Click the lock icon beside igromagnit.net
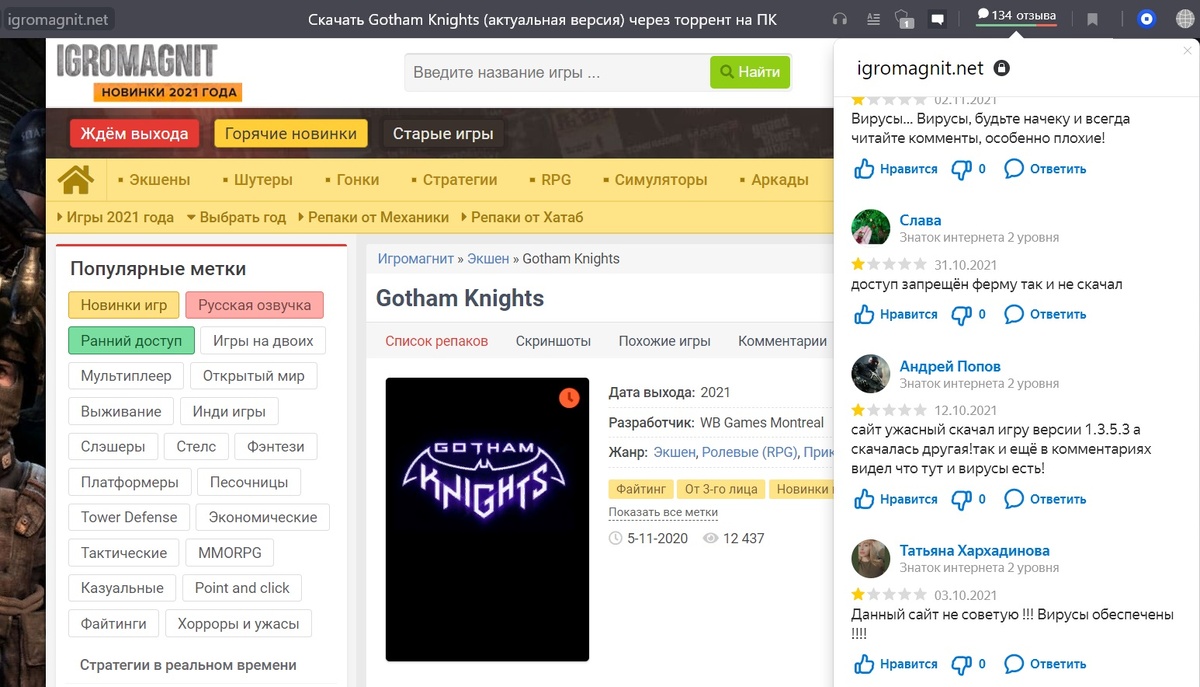 [x=1001, y=68]
